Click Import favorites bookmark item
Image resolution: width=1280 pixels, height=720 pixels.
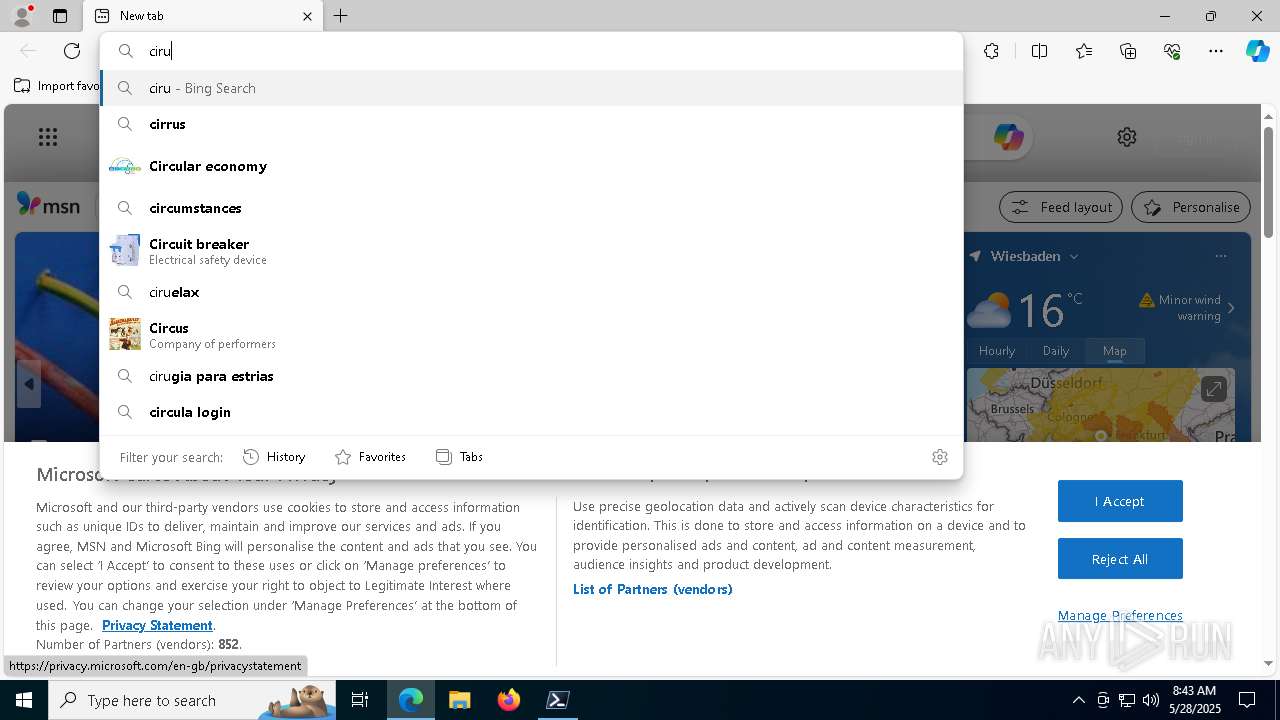coord(57,86)
